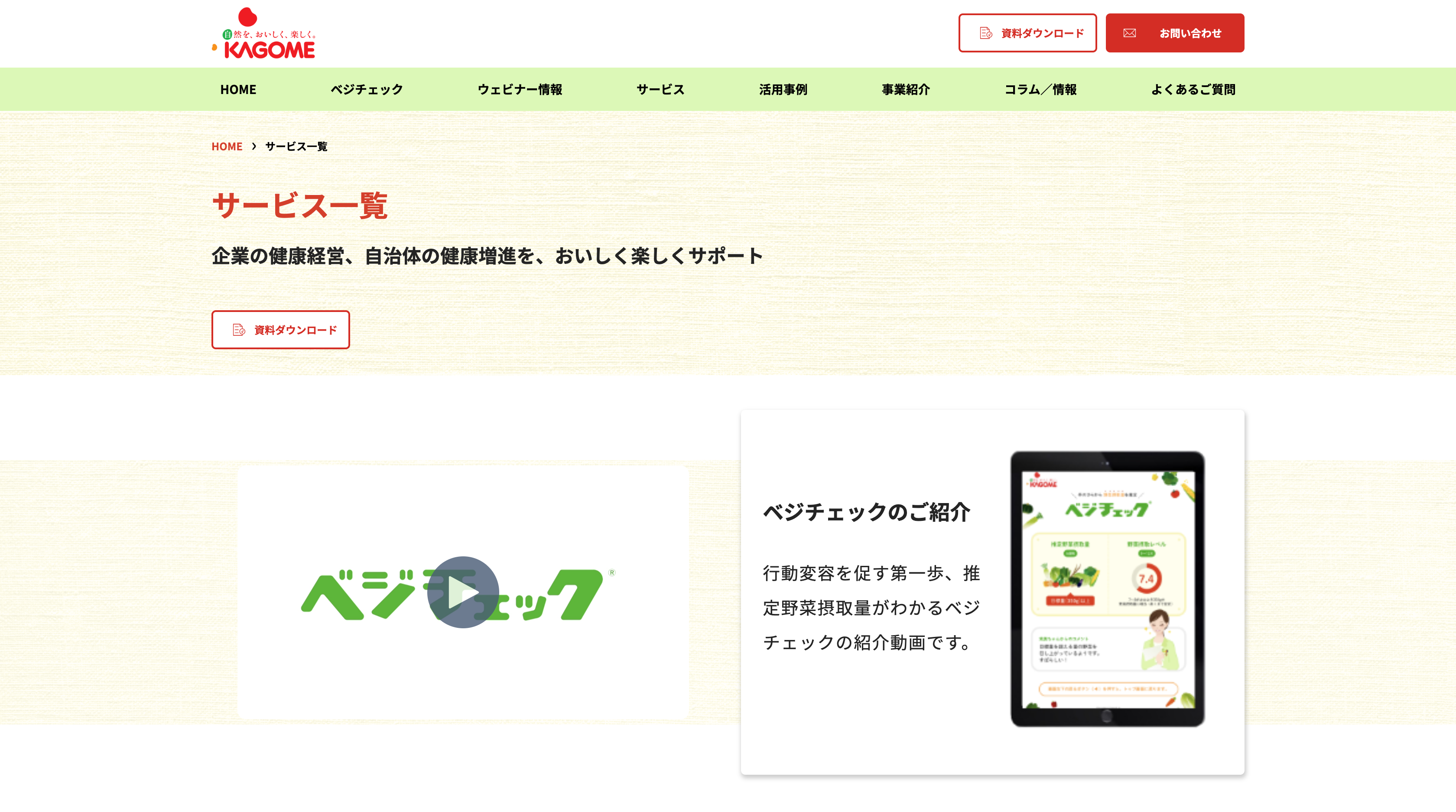
Task: Click HOME breadcrumb link
Action: (x=227, y=146)
